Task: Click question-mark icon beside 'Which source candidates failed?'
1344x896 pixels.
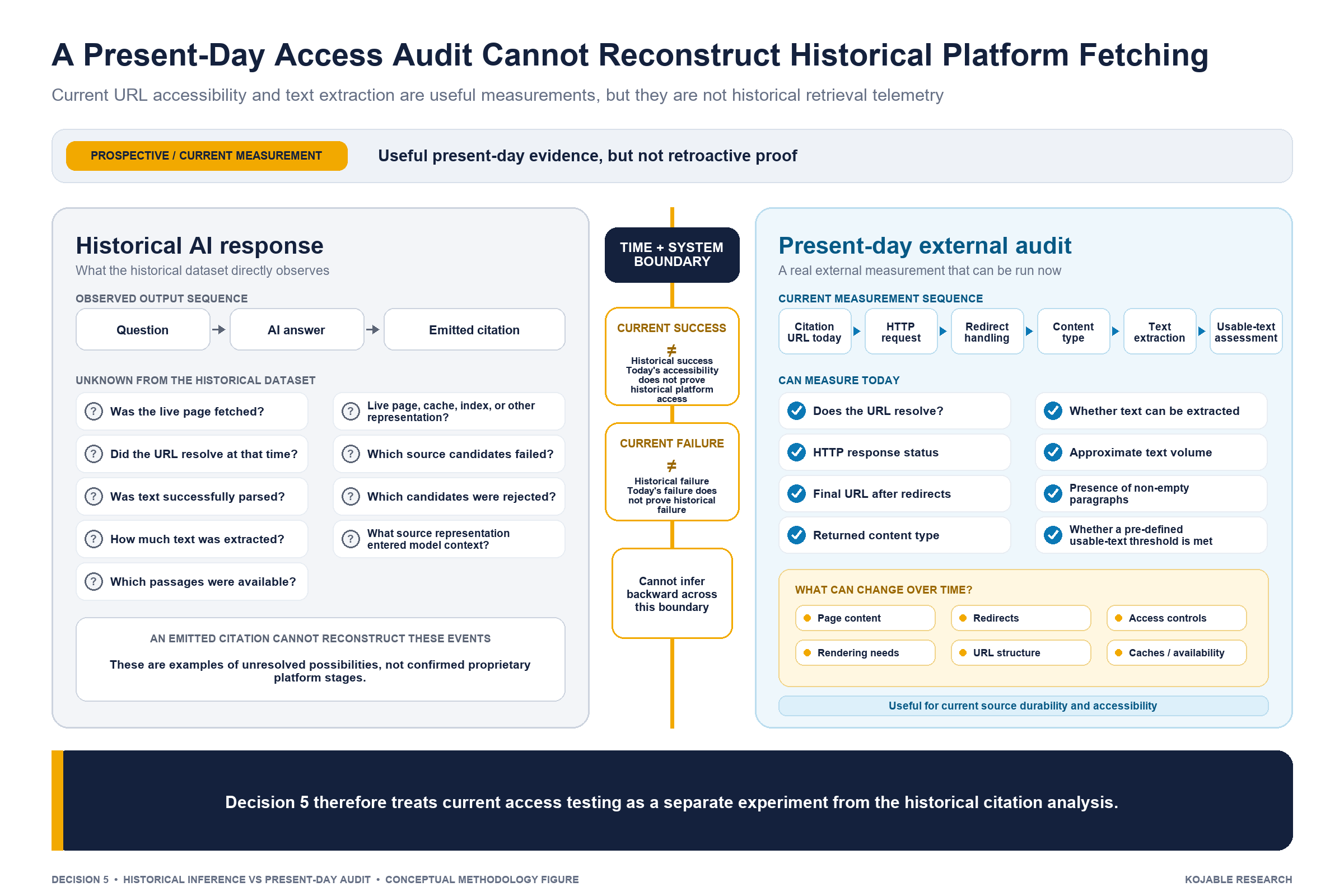Action: (x=351, y=454)
